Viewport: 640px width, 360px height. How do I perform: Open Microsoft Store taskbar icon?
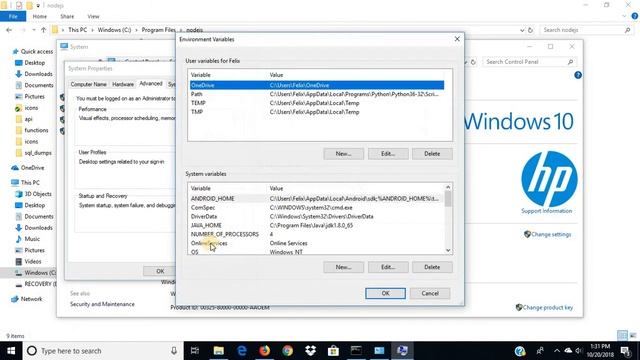point(333,351)
